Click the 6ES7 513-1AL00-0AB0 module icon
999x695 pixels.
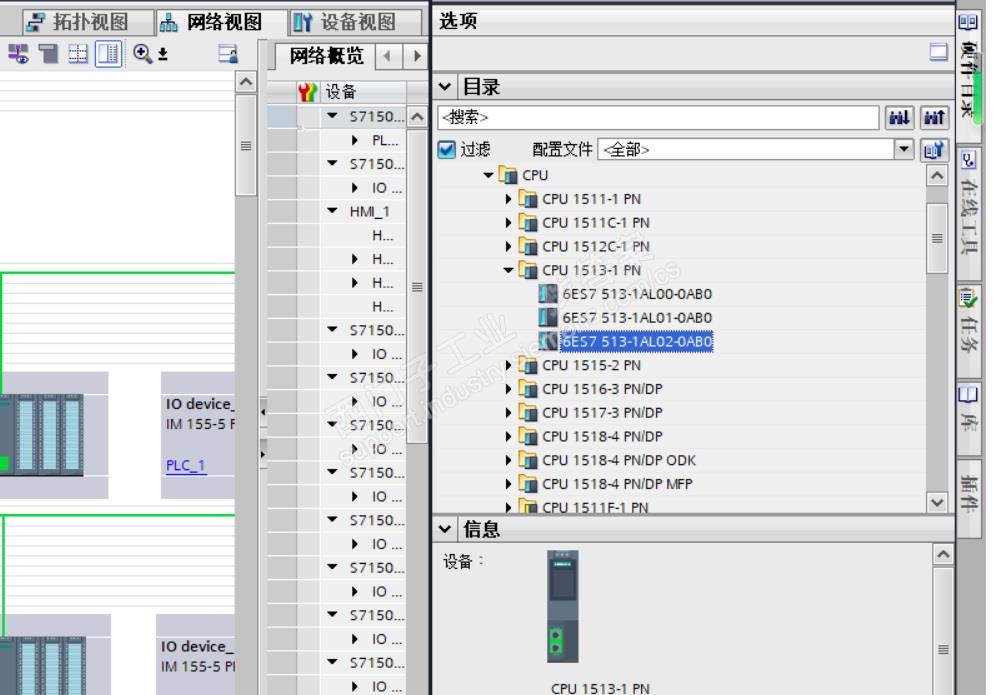[547, 294]
